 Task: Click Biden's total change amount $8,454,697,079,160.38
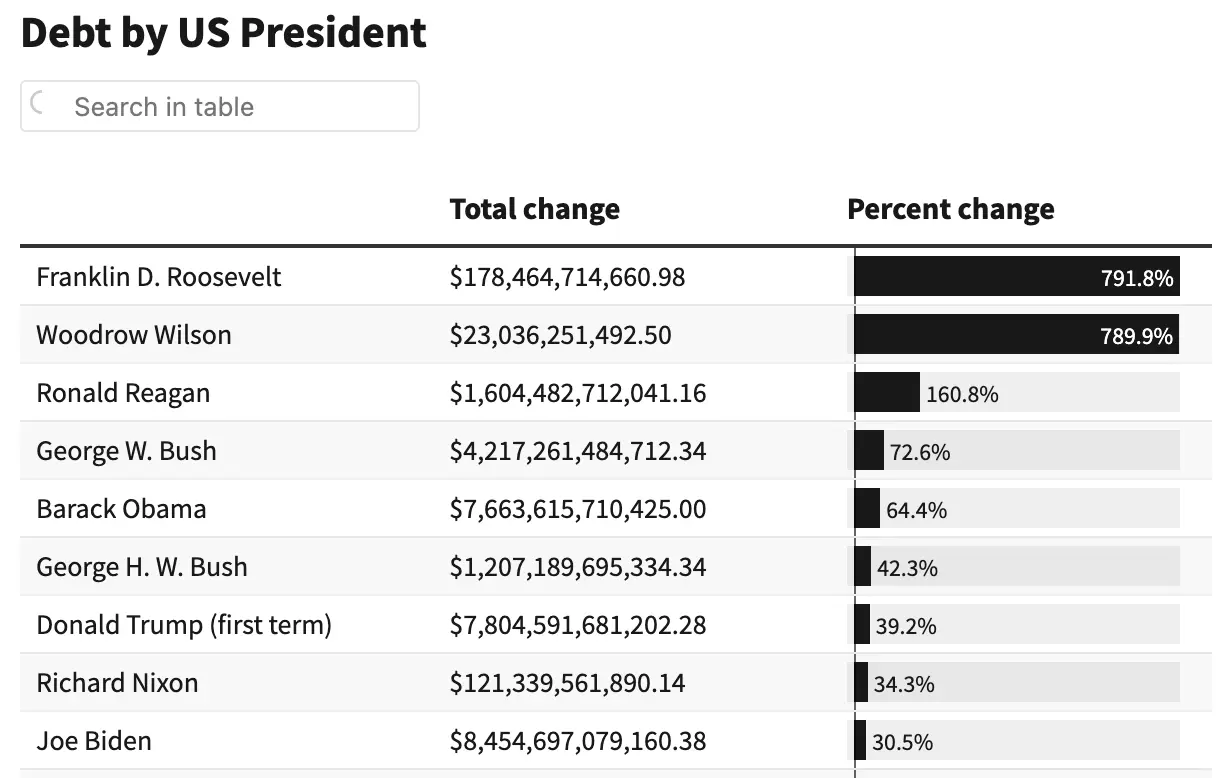577,741
